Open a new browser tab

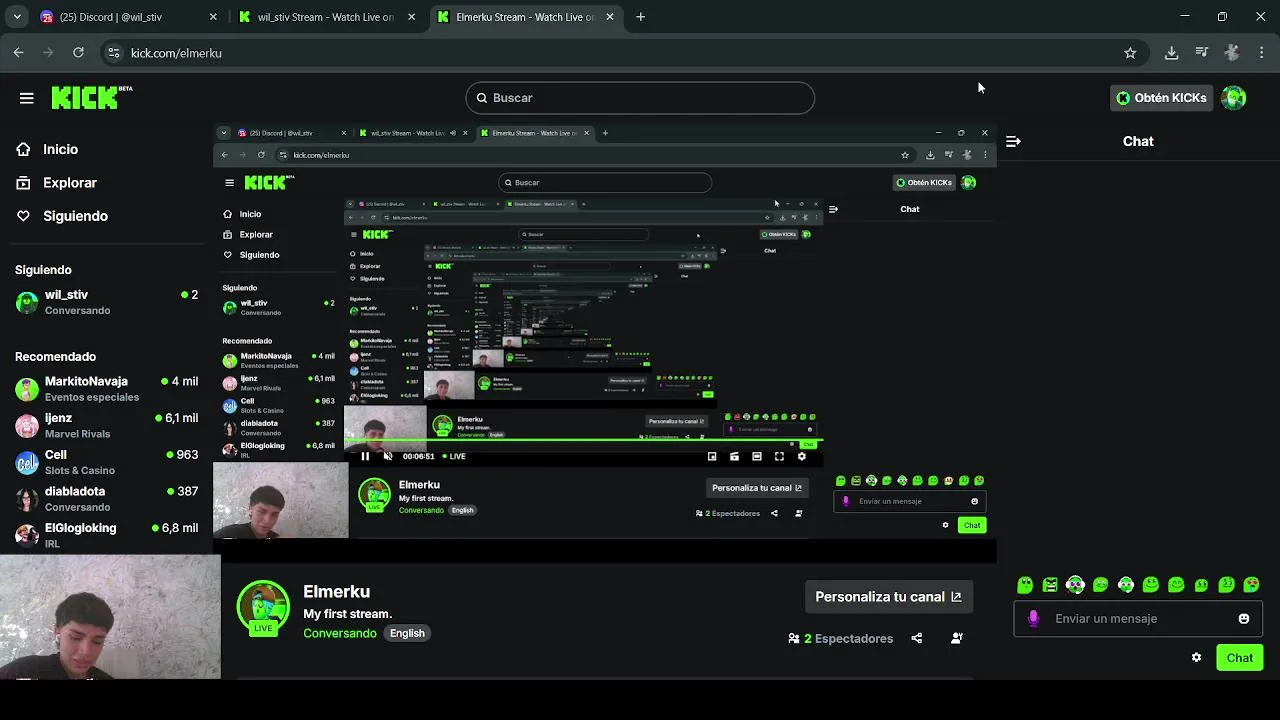pos(640,17)
